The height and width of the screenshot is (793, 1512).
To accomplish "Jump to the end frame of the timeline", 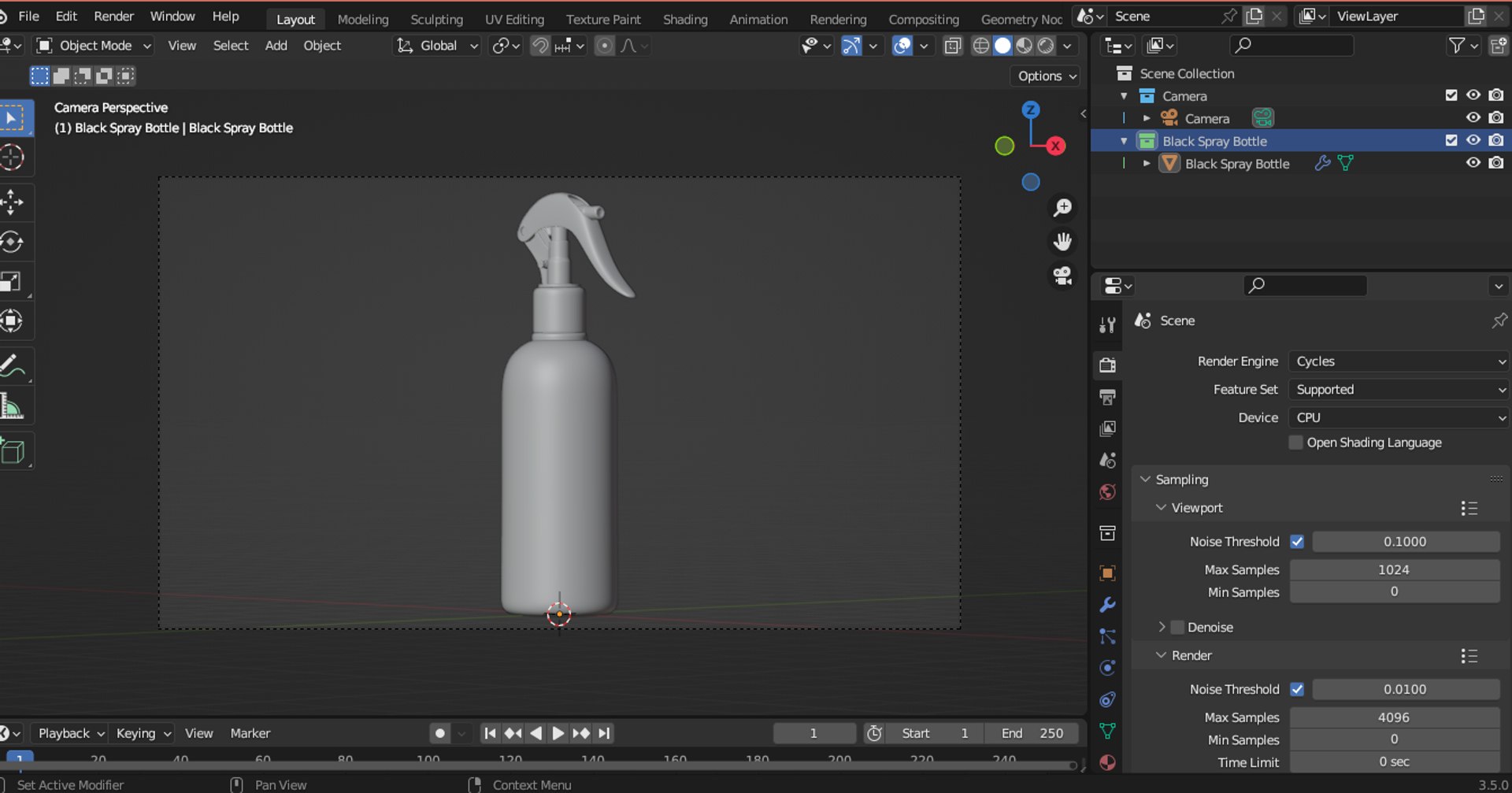I will pos(604,733).
